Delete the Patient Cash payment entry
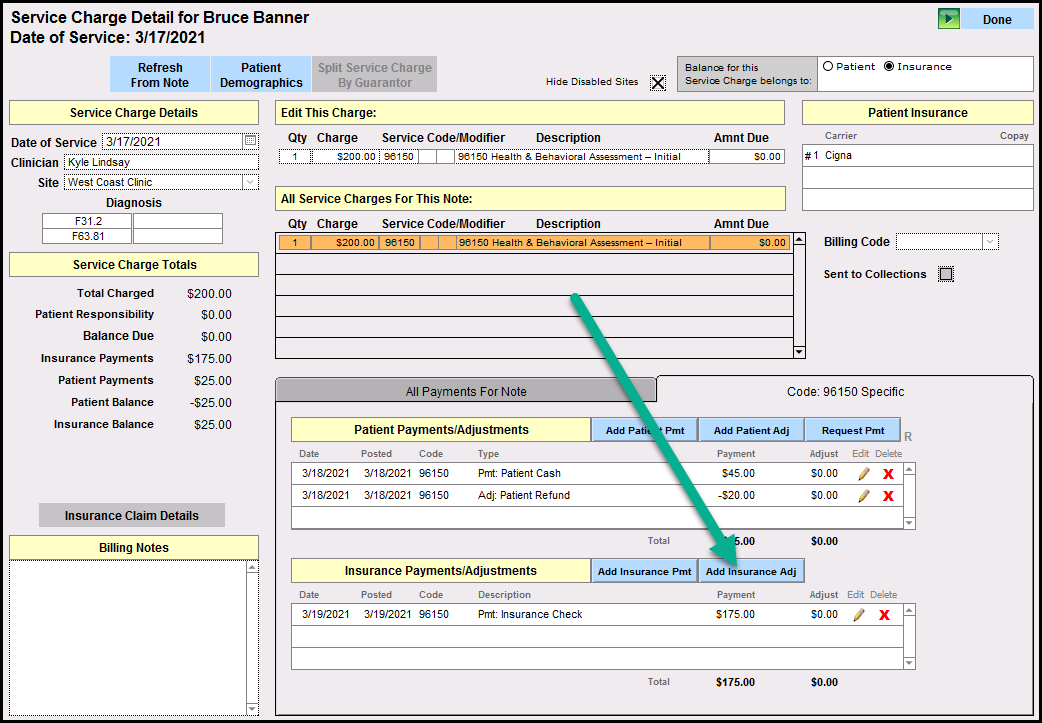The width and height of the screenshot is (1042, 723). [x=888, y=474]
